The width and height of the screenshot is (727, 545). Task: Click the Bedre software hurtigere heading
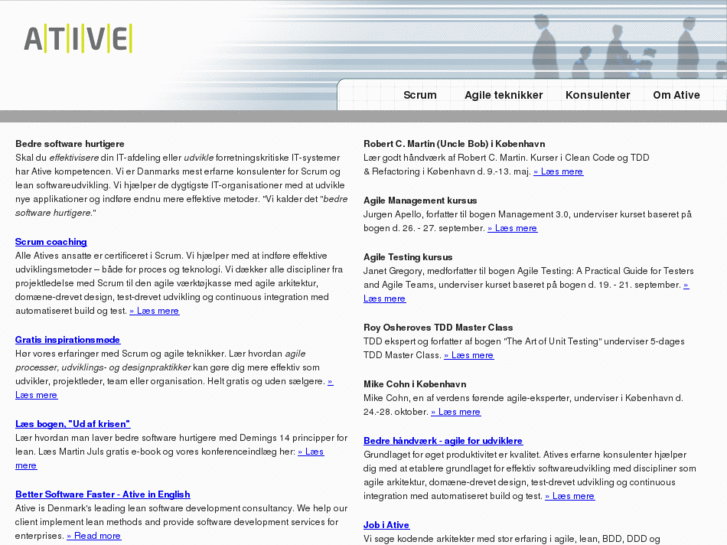(x=70, y=144)
